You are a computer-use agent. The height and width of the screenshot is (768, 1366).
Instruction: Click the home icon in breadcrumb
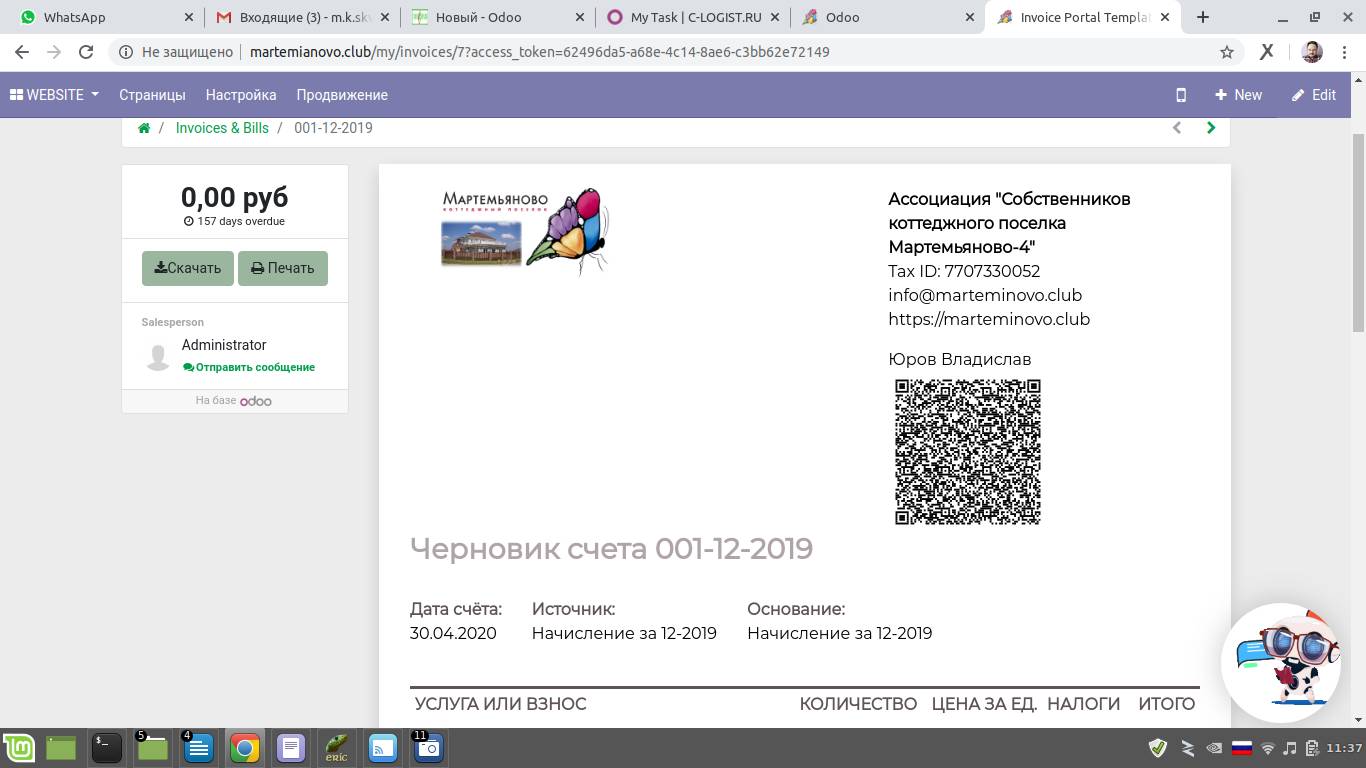pos(144,128)
